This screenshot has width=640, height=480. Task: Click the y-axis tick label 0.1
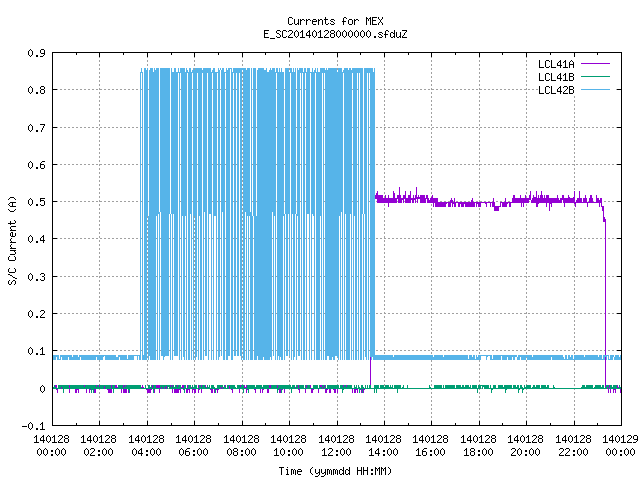[x=36, y=351]
